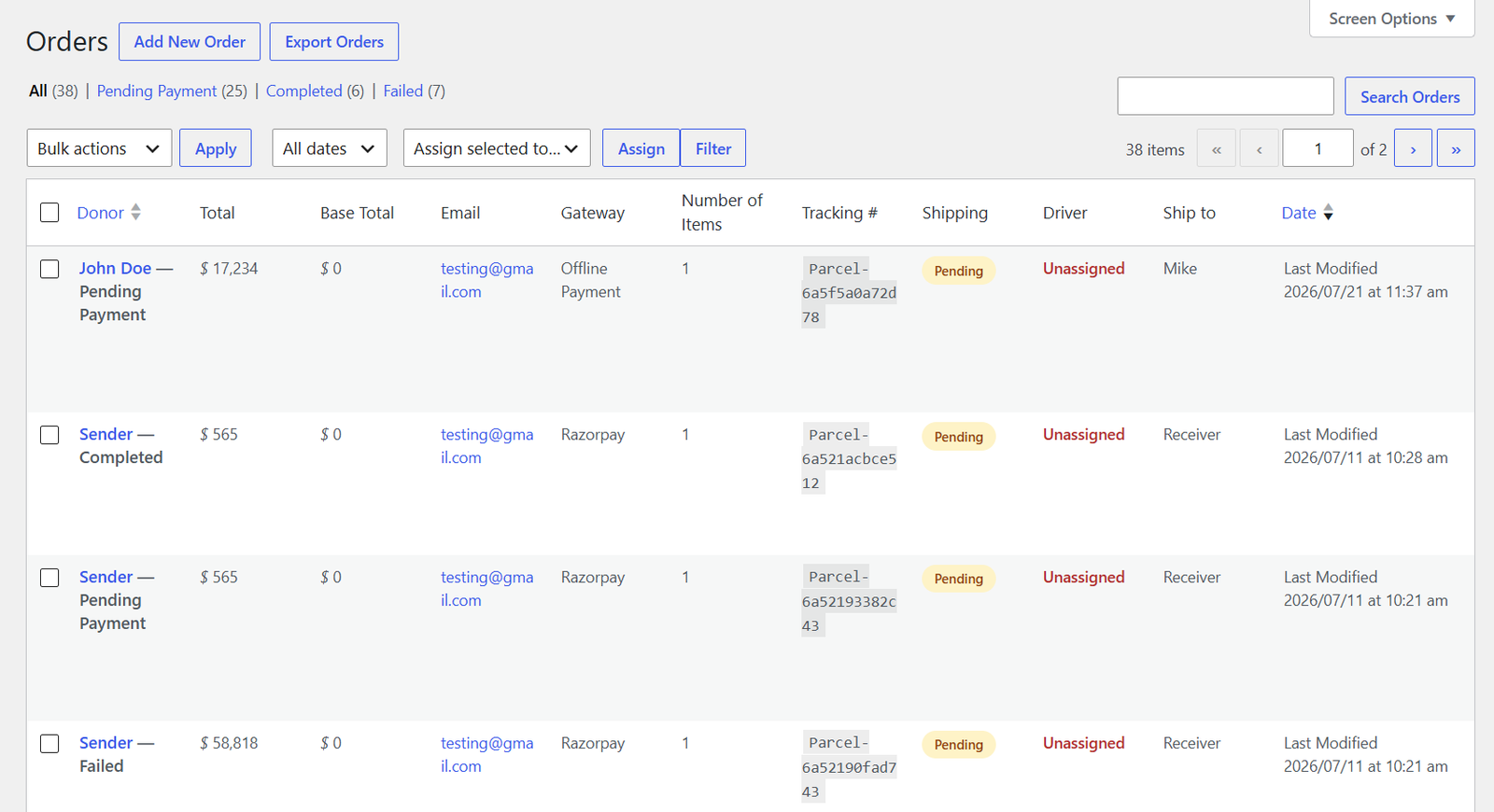This screenshot has width=1494, height=812.
Task: Sort by the Donor column
Action: point(101,213)
